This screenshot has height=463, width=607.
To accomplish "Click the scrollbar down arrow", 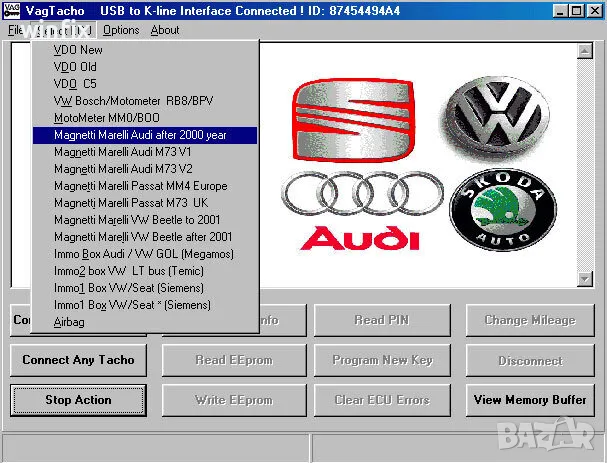I will coord(585,279).
